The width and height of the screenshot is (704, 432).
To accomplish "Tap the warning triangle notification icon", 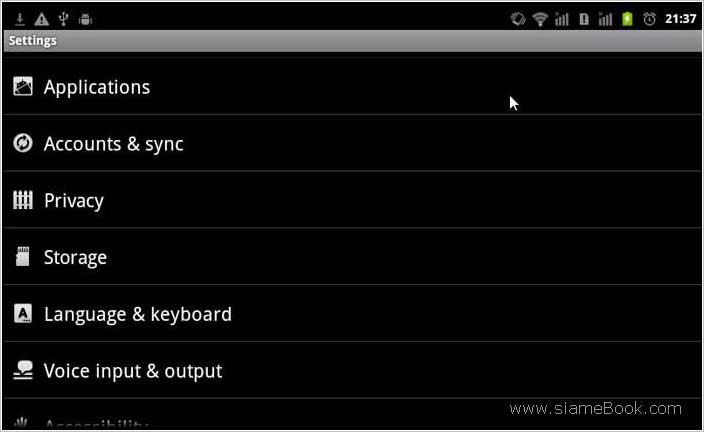I will point(41,19).
